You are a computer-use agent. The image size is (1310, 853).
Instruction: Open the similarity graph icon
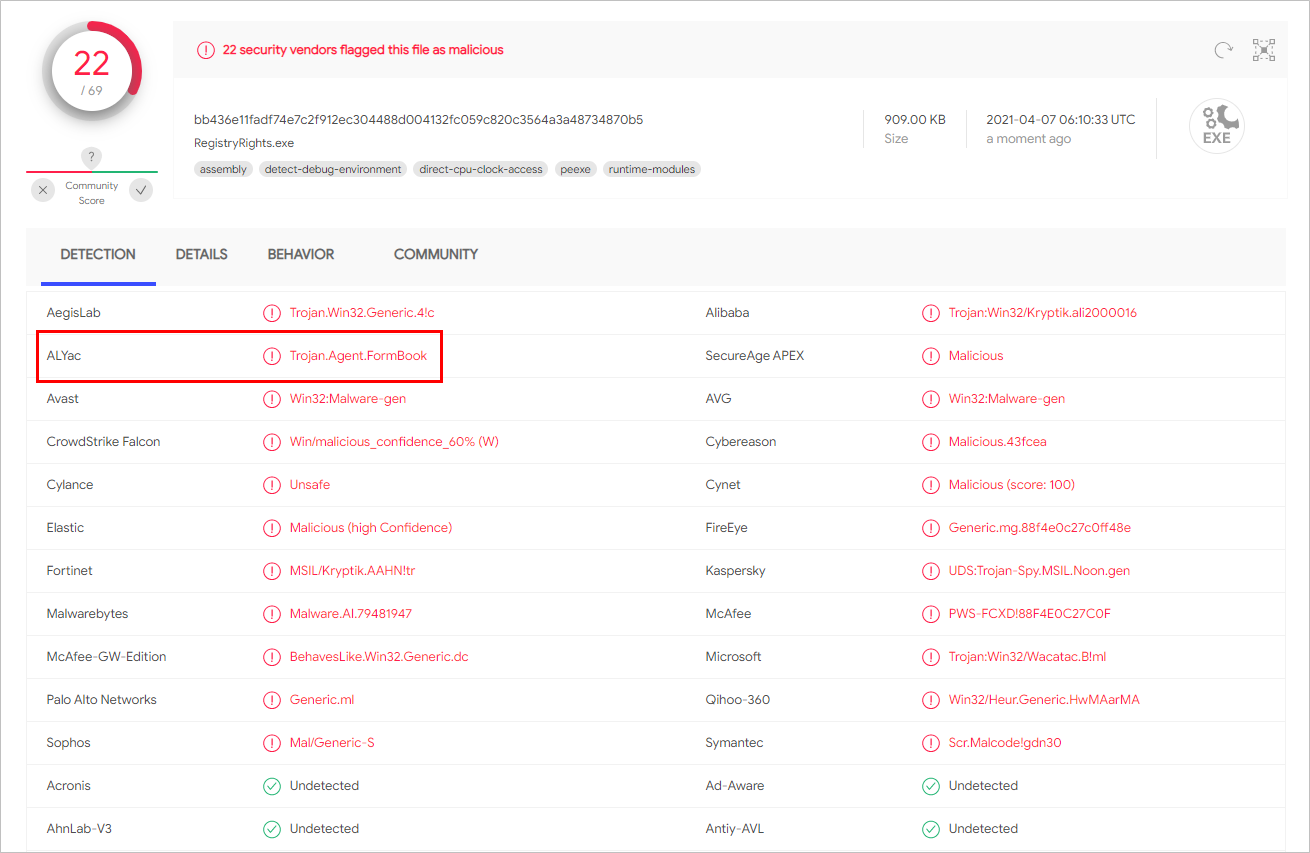tap(1264, 50)
